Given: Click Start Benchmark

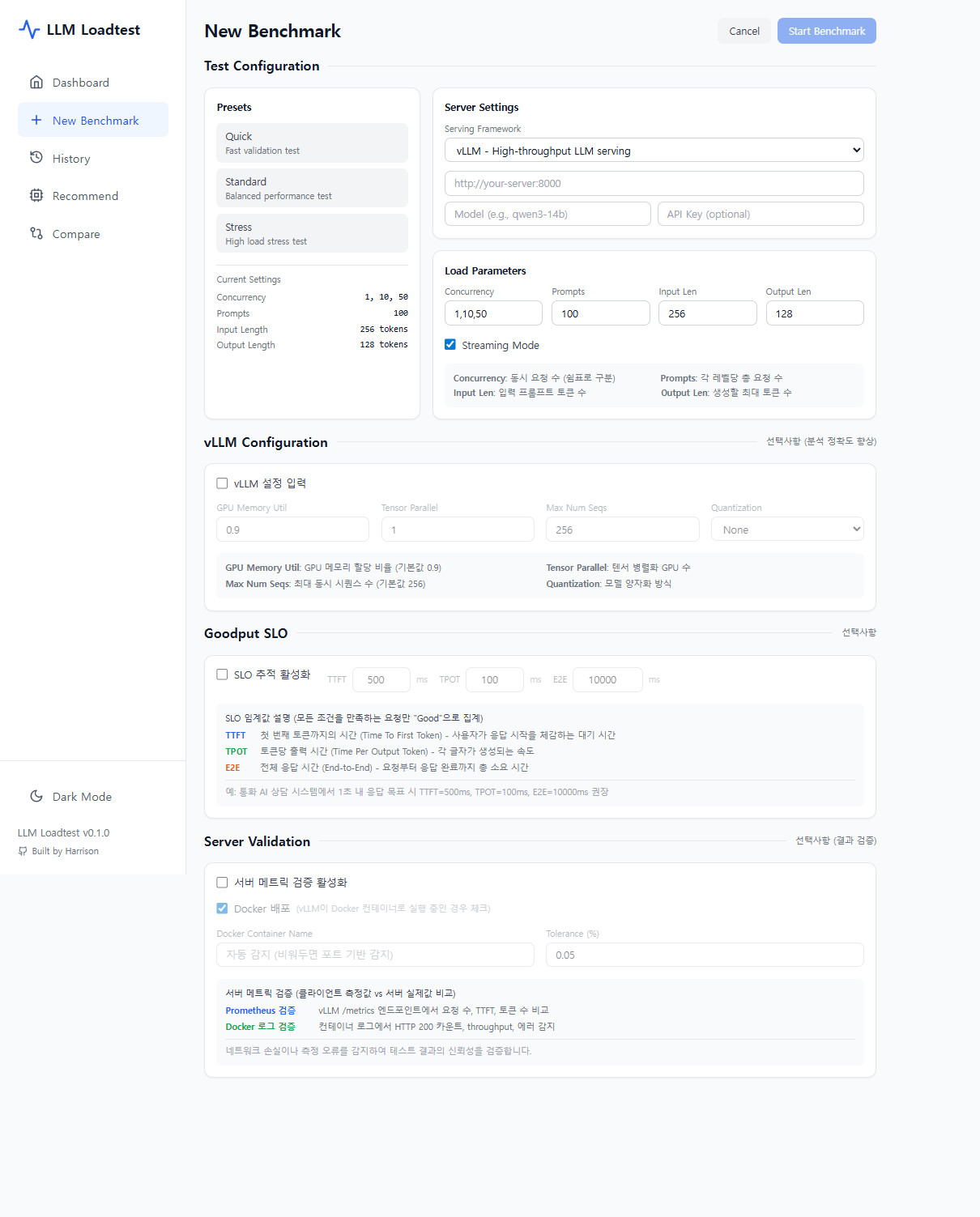Looking at the screenshot, I should coord(827,31).
